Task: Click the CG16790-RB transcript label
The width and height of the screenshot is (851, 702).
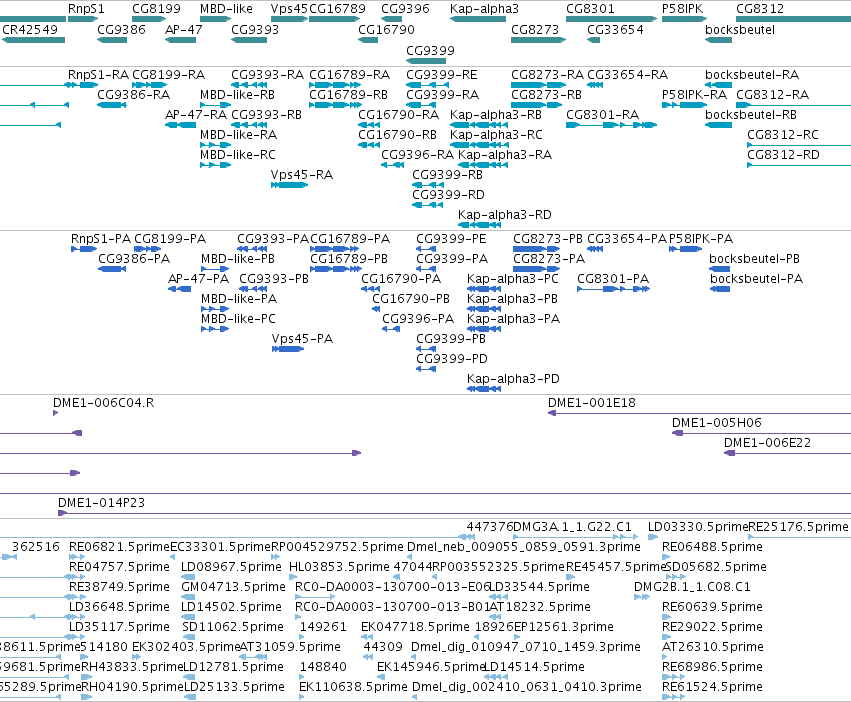Action: 397,135
